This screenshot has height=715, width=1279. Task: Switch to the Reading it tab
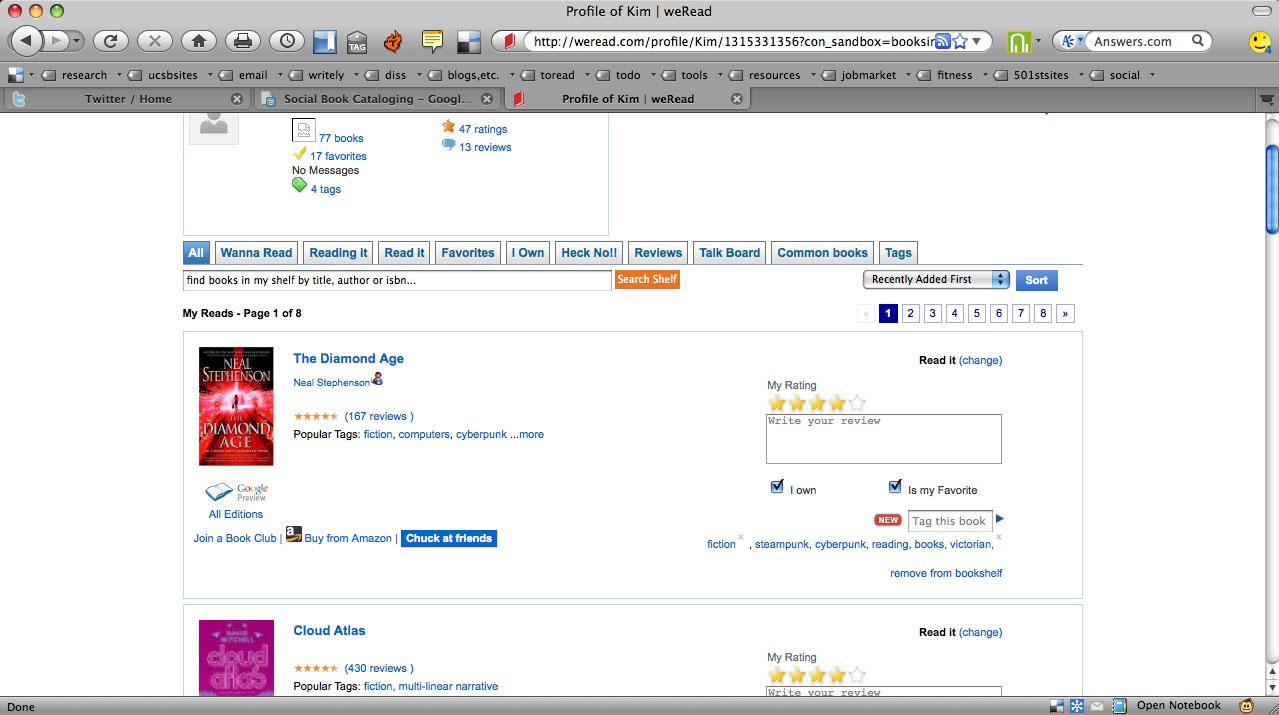coord(338,253)
